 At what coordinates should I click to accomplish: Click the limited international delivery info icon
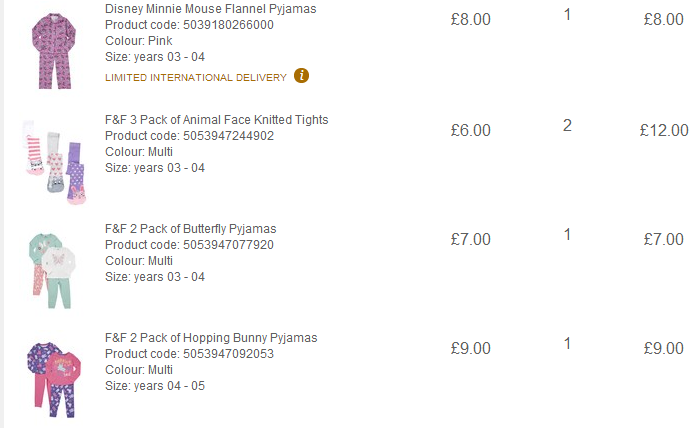[x=301, y=76]
